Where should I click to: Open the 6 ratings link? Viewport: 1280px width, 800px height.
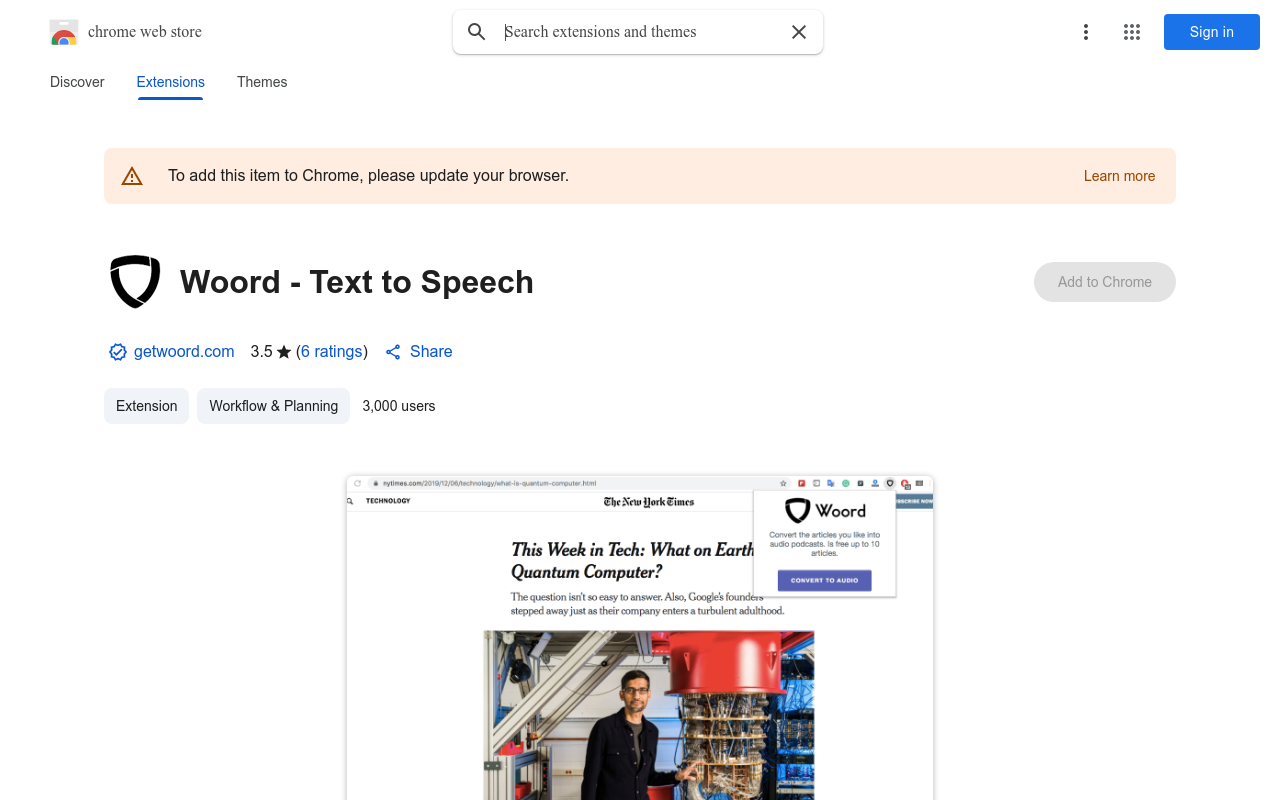332,352
